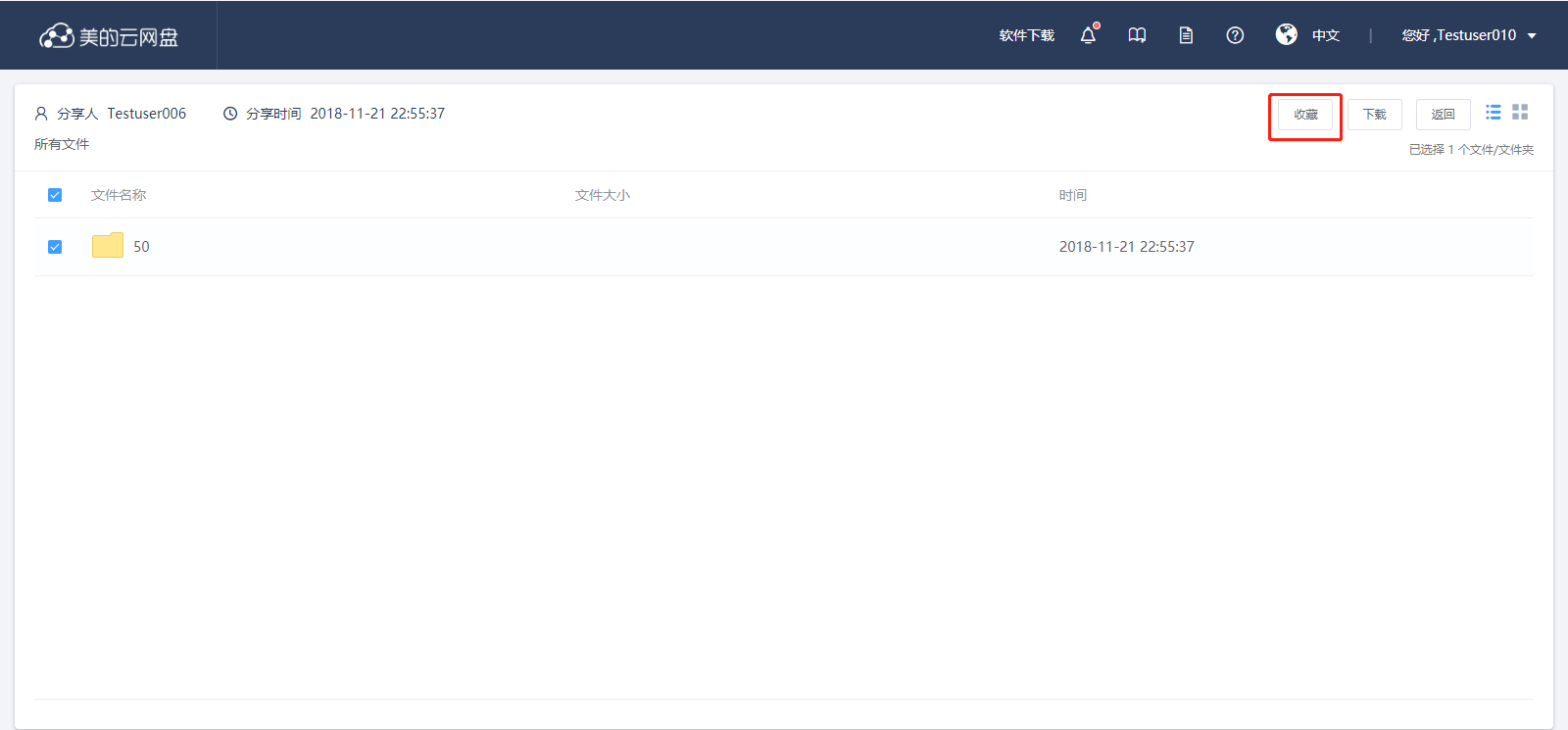Click the yellow folder icon for 50
The height and width of the screenshot is (730, 1568).
[x=108, y=246]
